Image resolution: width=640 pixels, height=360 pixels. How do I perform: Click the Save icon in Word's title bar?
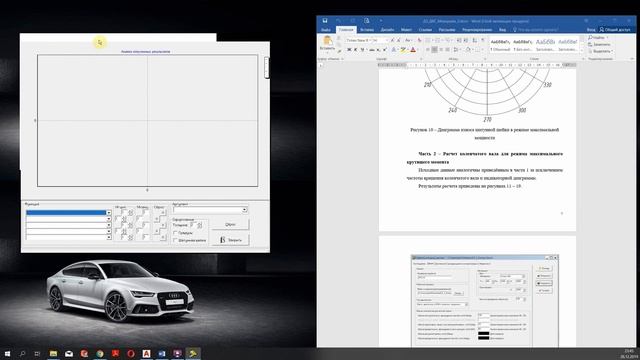pos(325,20)
